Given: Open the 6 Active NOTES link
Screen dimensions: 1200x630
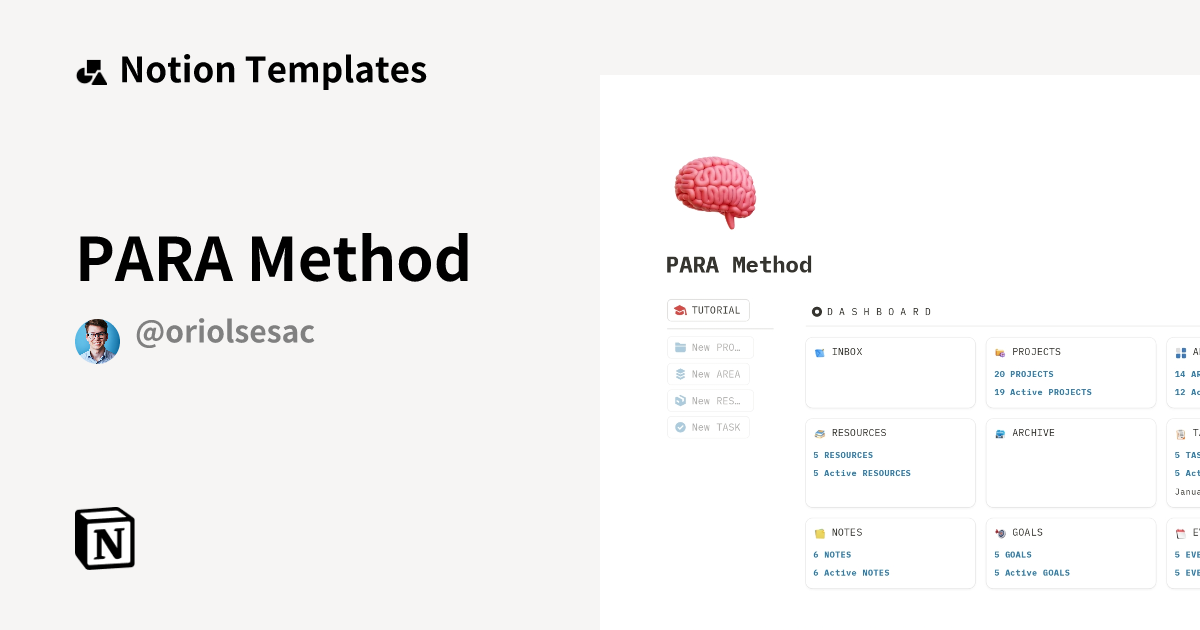Looking at the screenshot, I should coord(851,573).
